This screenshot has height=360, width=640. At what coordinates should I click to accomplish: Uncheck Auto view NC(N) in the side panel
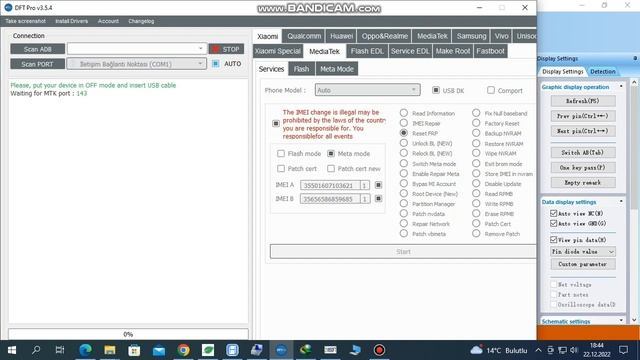pyautogui.click(x=553, y=213)
